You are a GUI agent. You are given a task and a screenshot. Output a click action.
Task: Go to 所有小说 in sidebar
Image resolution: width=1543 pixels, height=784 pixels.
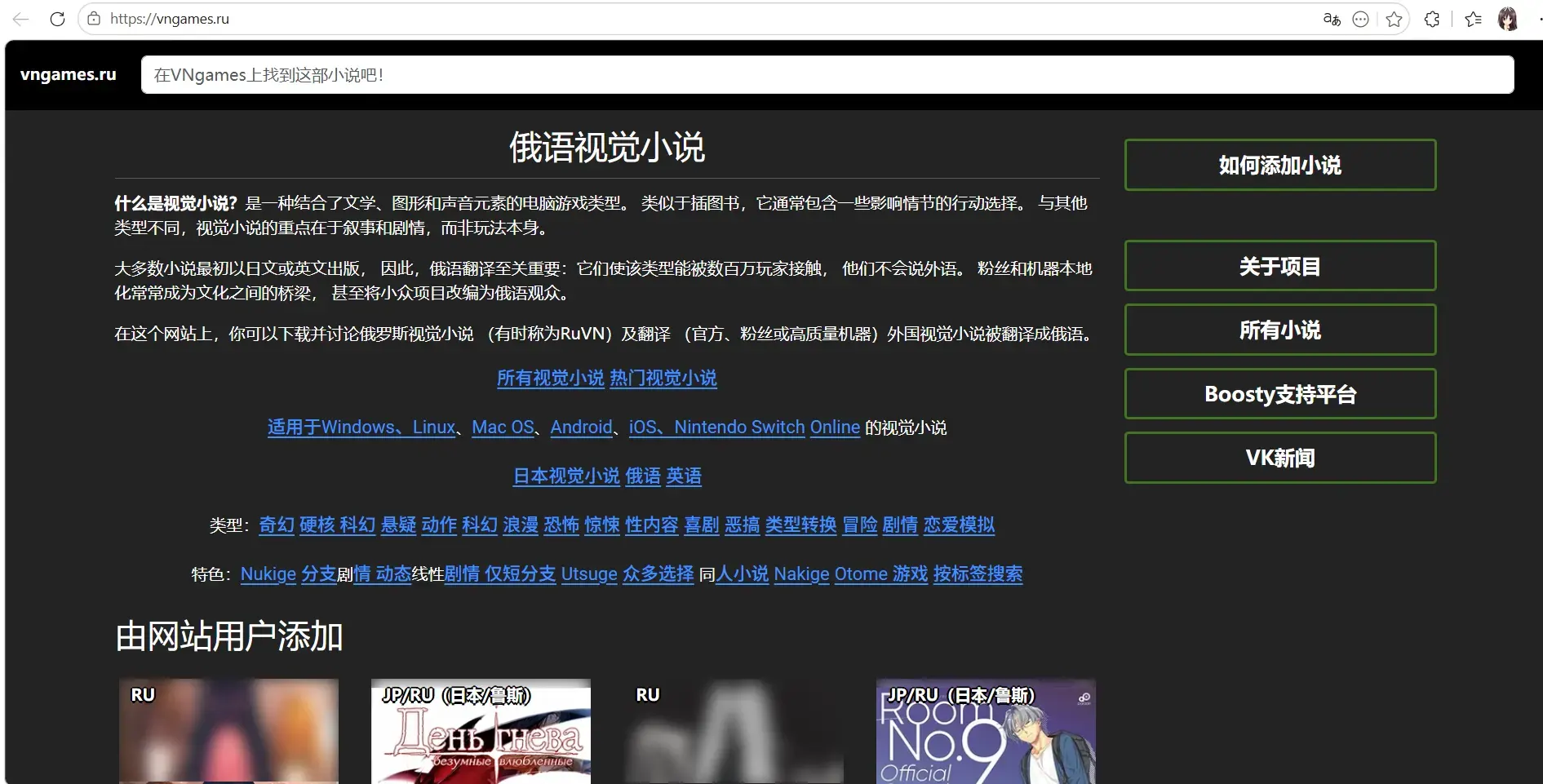click(x=1280, y=330)
